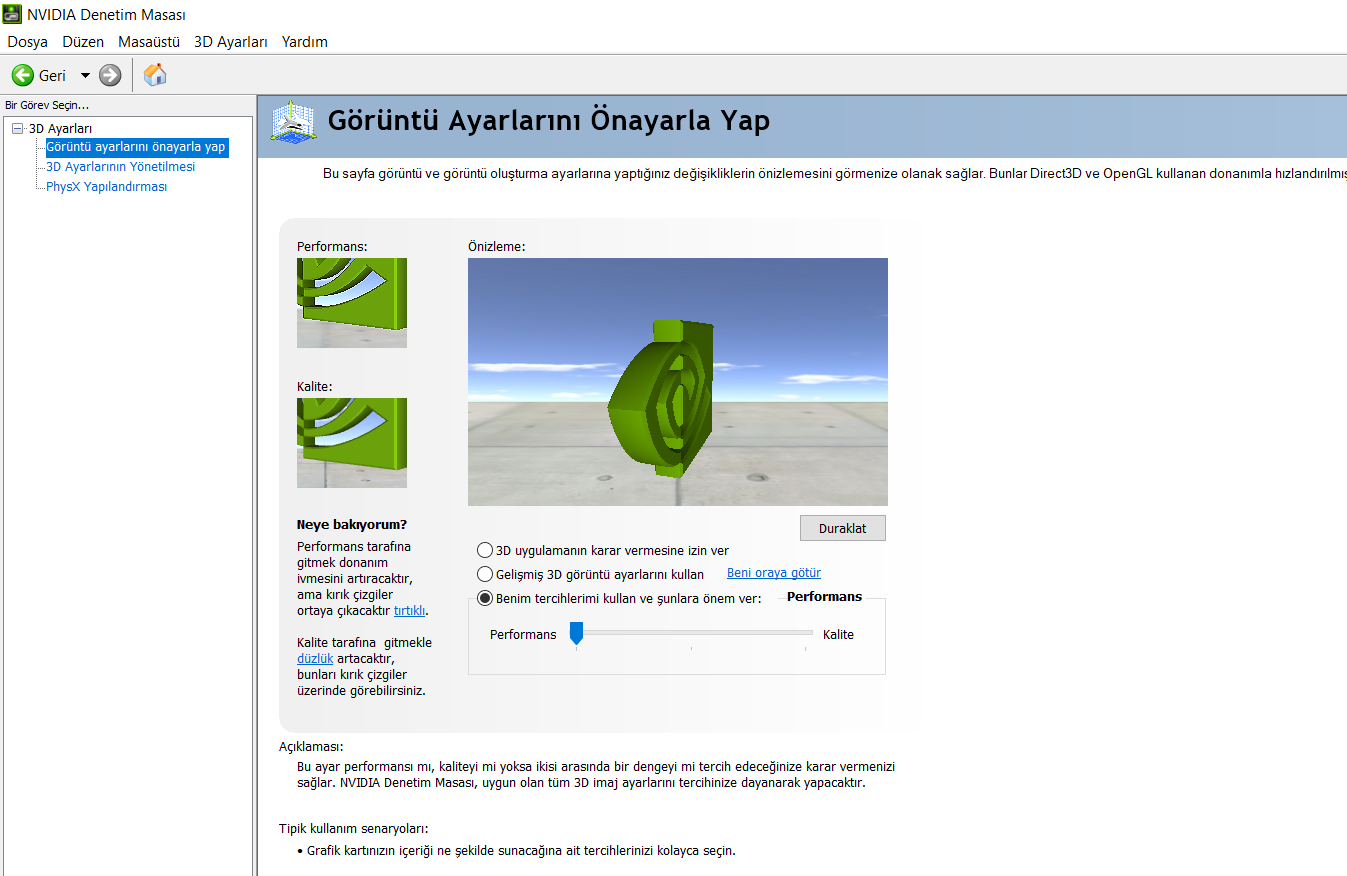Select Görüntü ayarlarını önayarla yap tree item
The width and height of the screenshot is (1347, 876).
point(137,147)
